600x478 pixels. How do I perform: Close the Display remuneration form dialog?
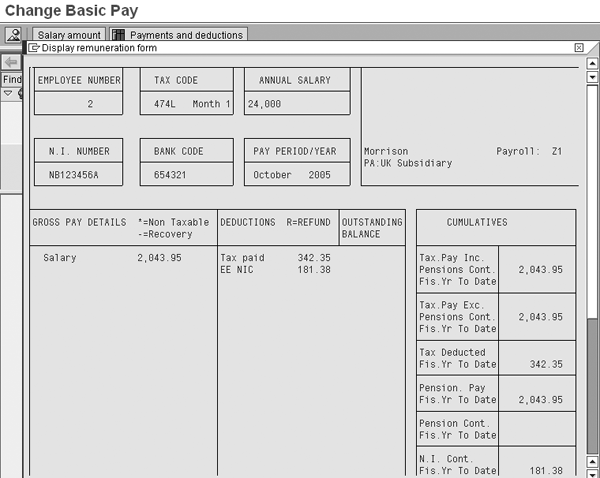579,47
